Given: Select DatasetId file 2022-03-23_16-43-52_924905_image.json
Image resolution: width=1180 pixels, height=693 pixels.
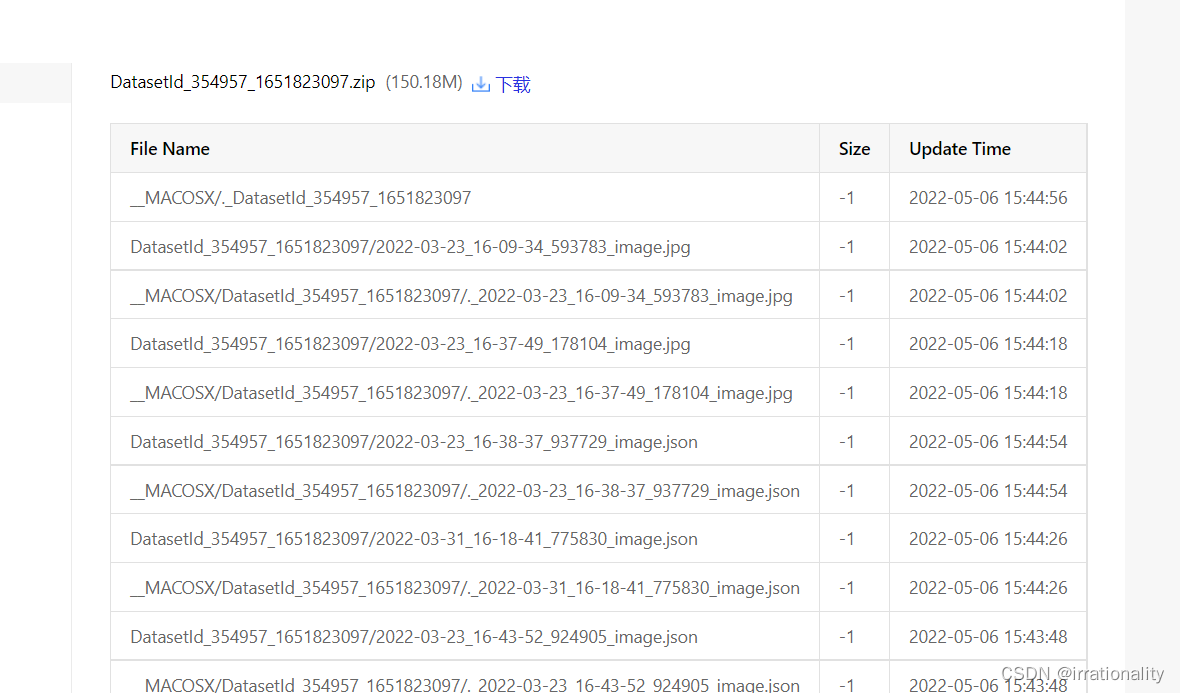Looking at the screenshot, I should point(414,637).
